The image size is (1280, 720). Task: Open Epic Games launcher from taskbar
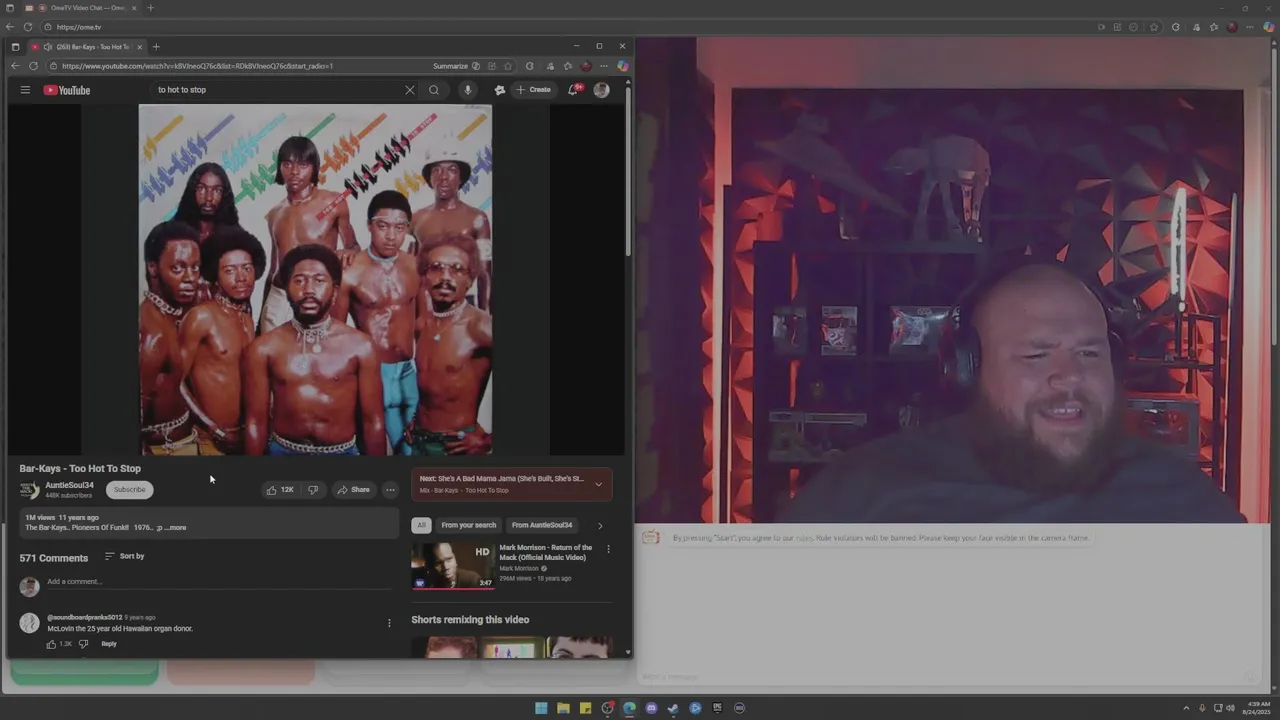coord(717,708)
